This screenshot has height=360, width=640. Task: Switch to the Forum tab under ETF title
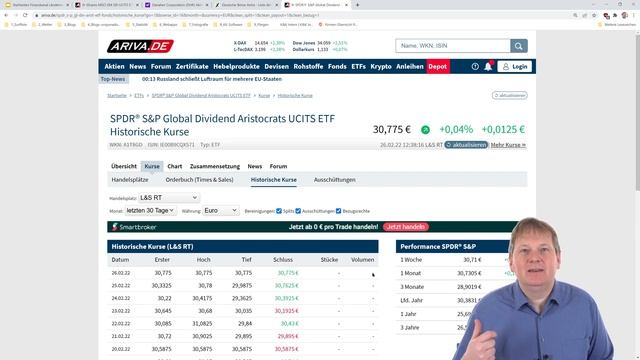[278, 166]
